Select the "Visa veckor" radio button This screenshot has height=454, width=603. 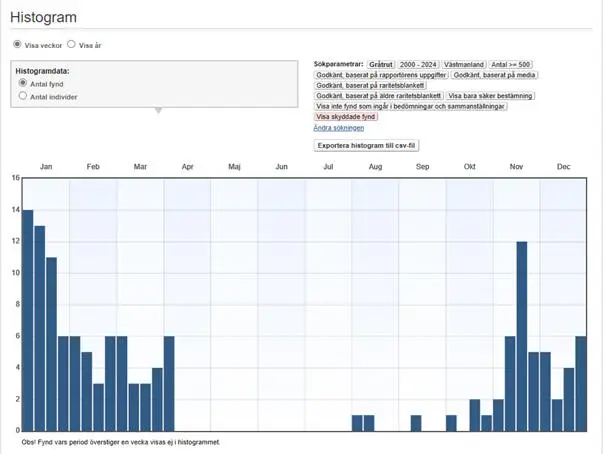pos(17,45)
